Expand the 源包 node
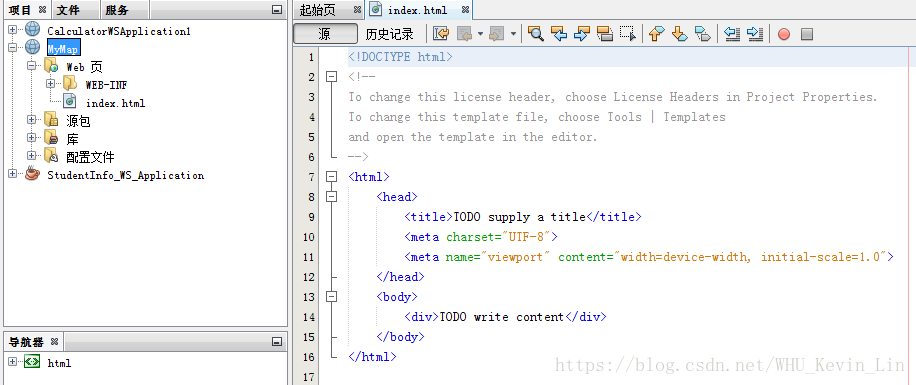 [31, 120]
